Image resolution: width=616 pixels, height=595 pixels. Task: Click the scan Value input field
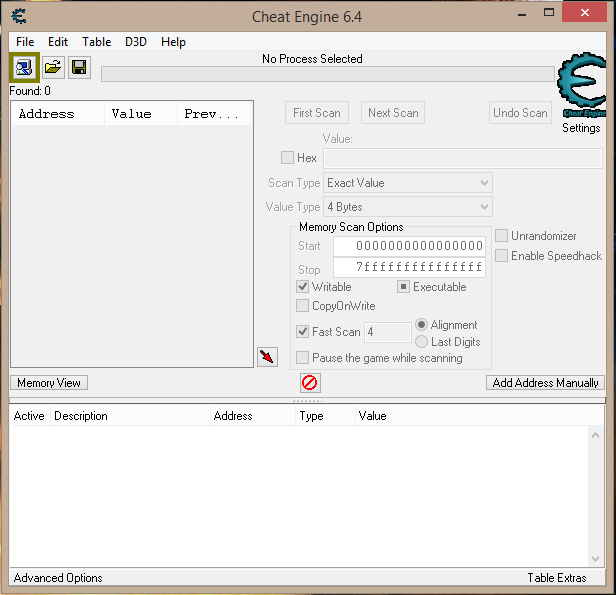pyautogui.click(x=463, y=158)
